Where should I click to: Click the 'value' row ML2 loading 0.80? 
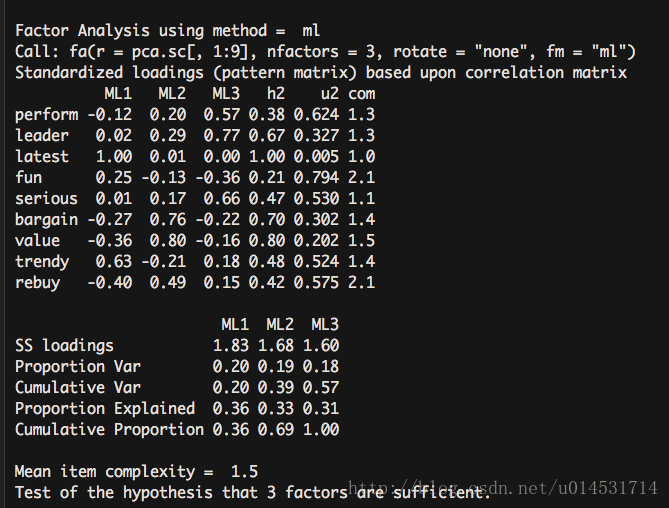[x=168, y=241]
